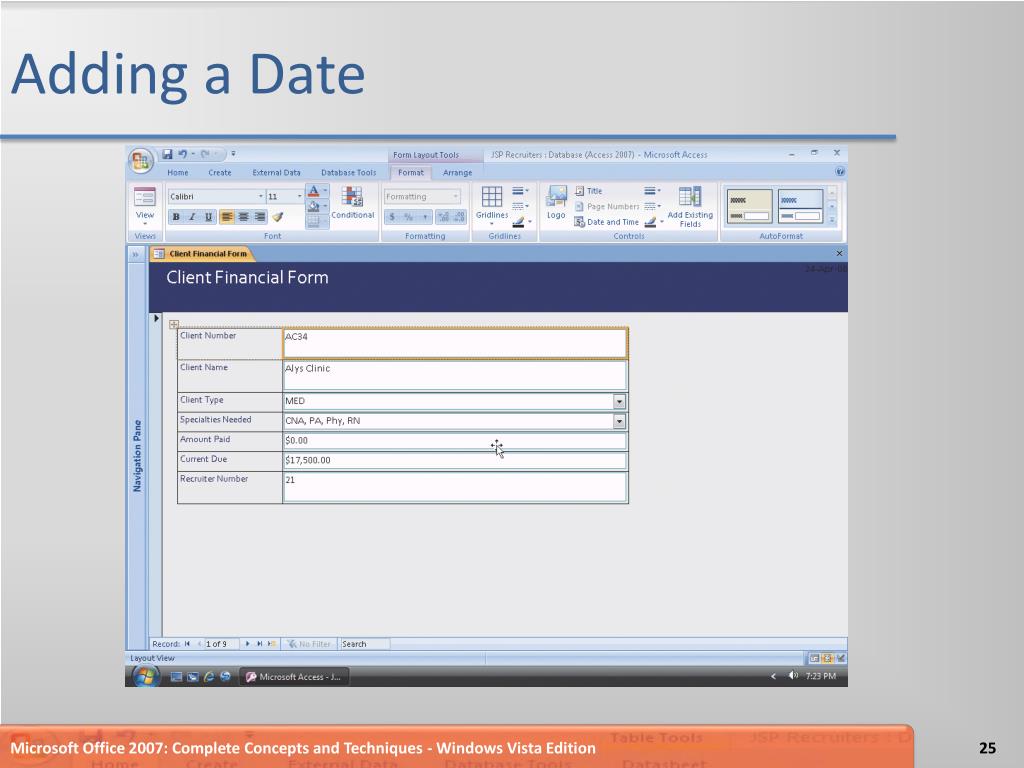The width and height of the screenshot is (1024, 768).
Task: Insert a Logo on the form
Action: [x=556, y=203]
